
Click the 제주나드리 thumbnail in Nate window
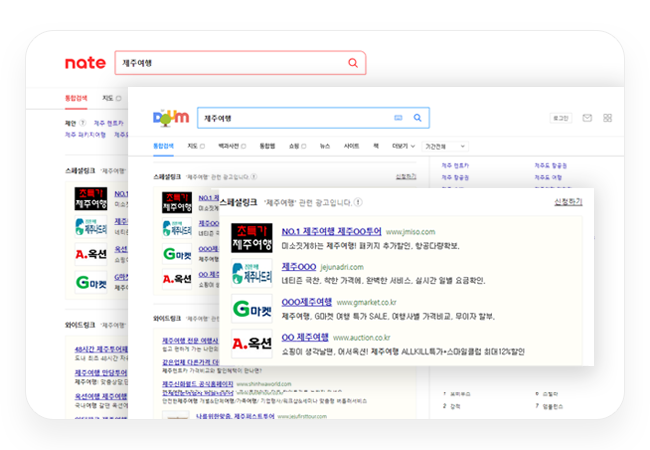point(91,226)
